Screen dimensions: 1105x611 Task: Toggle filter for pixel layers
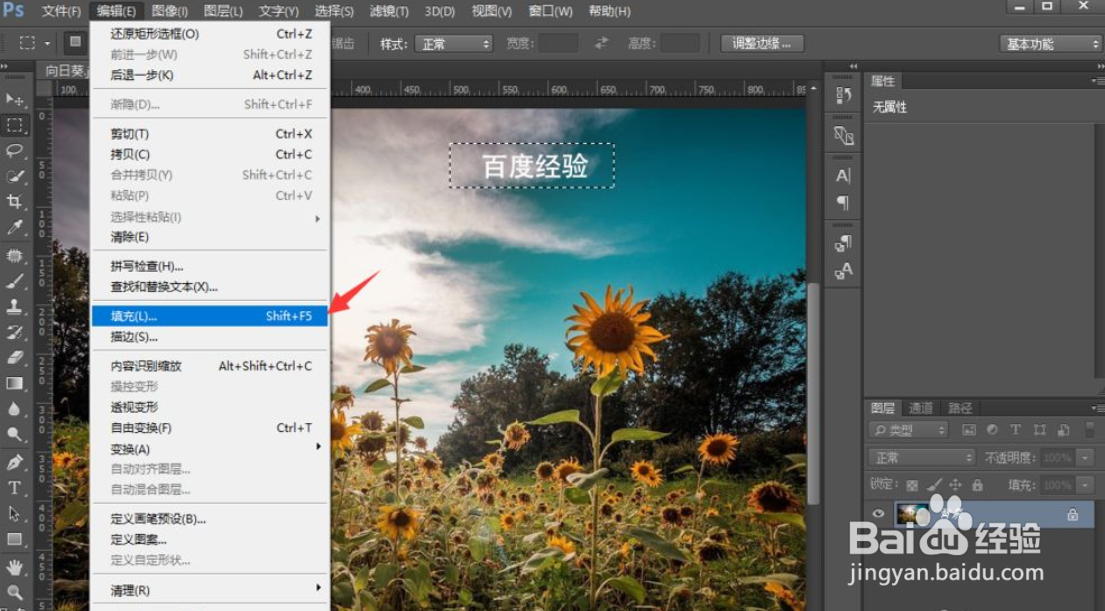click(x=969, y=430)
